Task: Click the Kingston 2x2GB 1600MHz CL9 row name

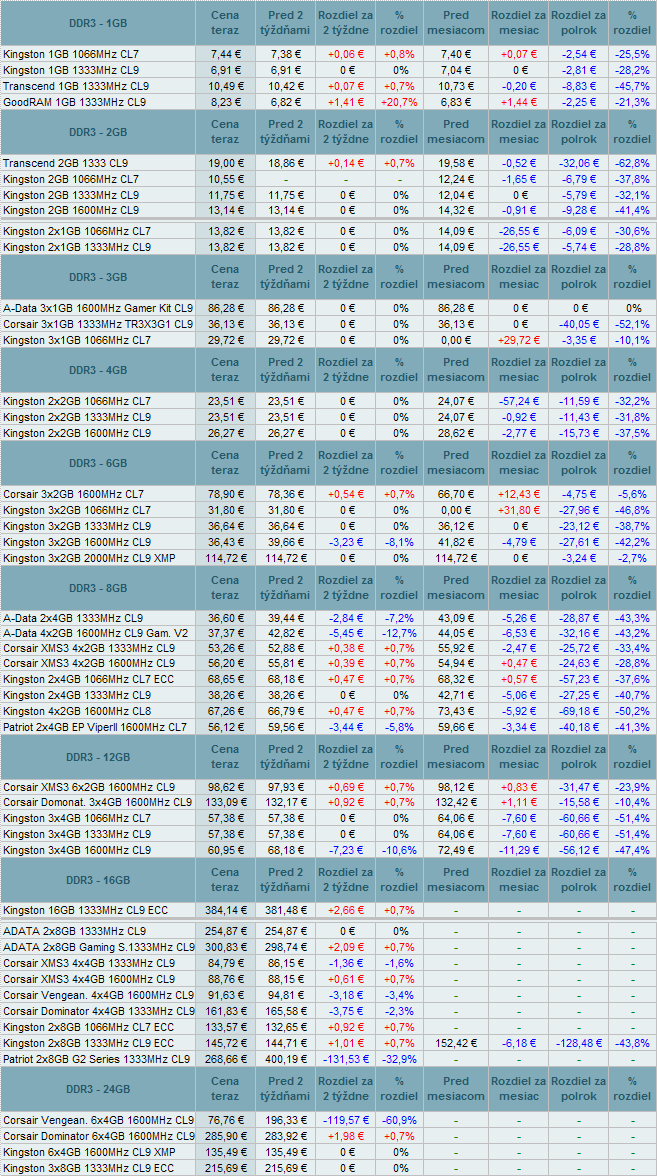Action: 77,433
